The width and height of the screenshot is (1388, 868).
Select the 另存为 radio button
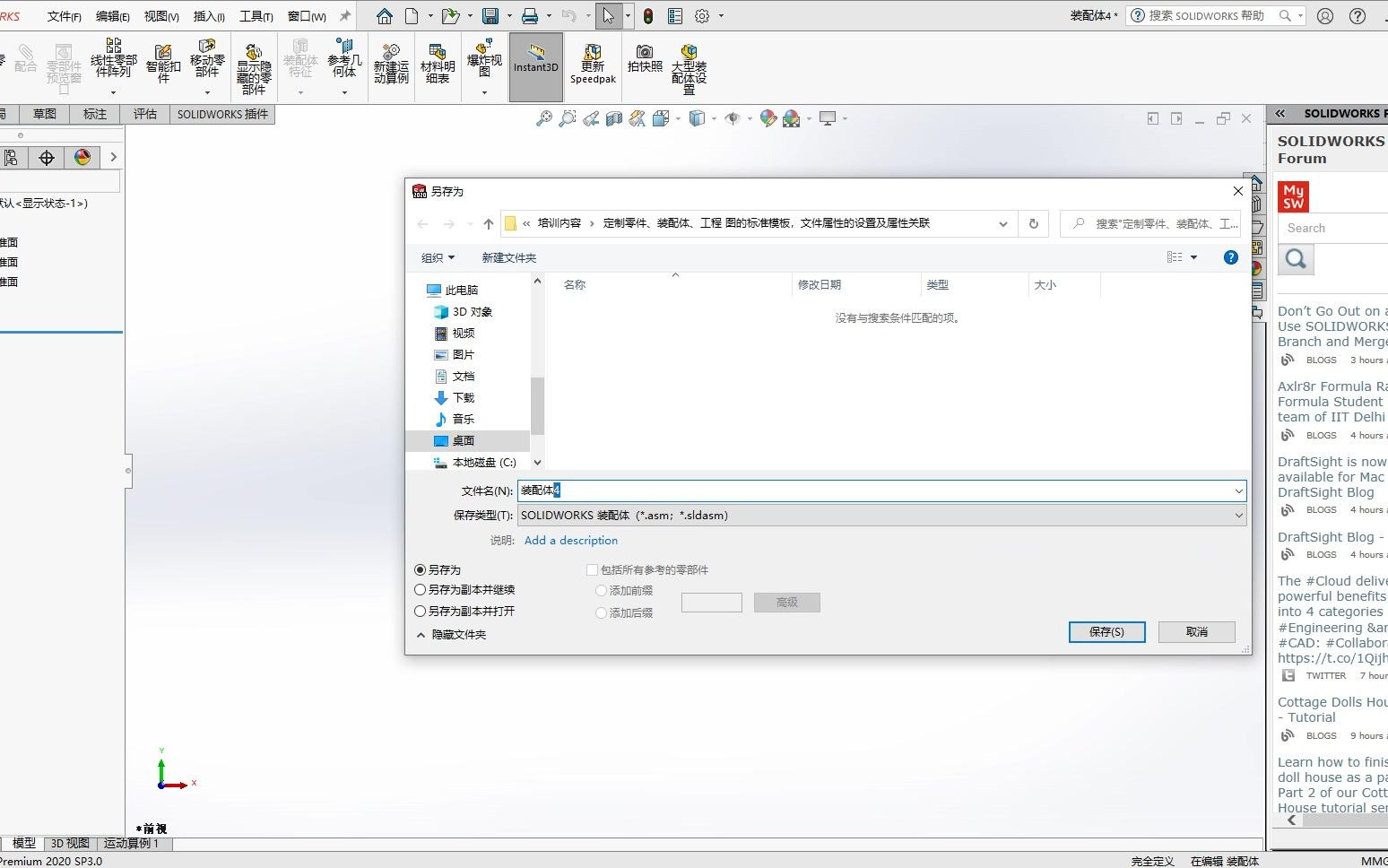click(x=420, y=570)
